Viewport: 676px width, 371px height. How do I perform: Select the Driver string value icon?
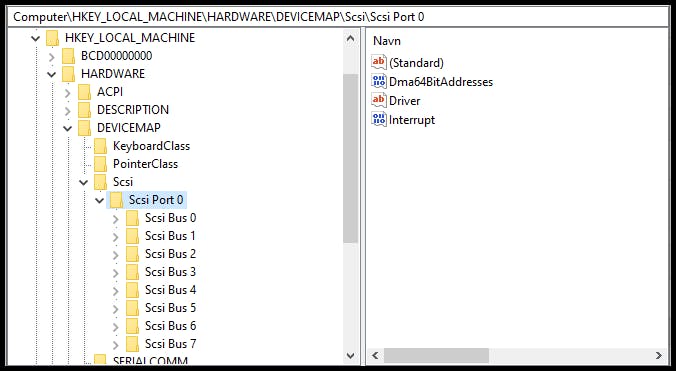379,100
